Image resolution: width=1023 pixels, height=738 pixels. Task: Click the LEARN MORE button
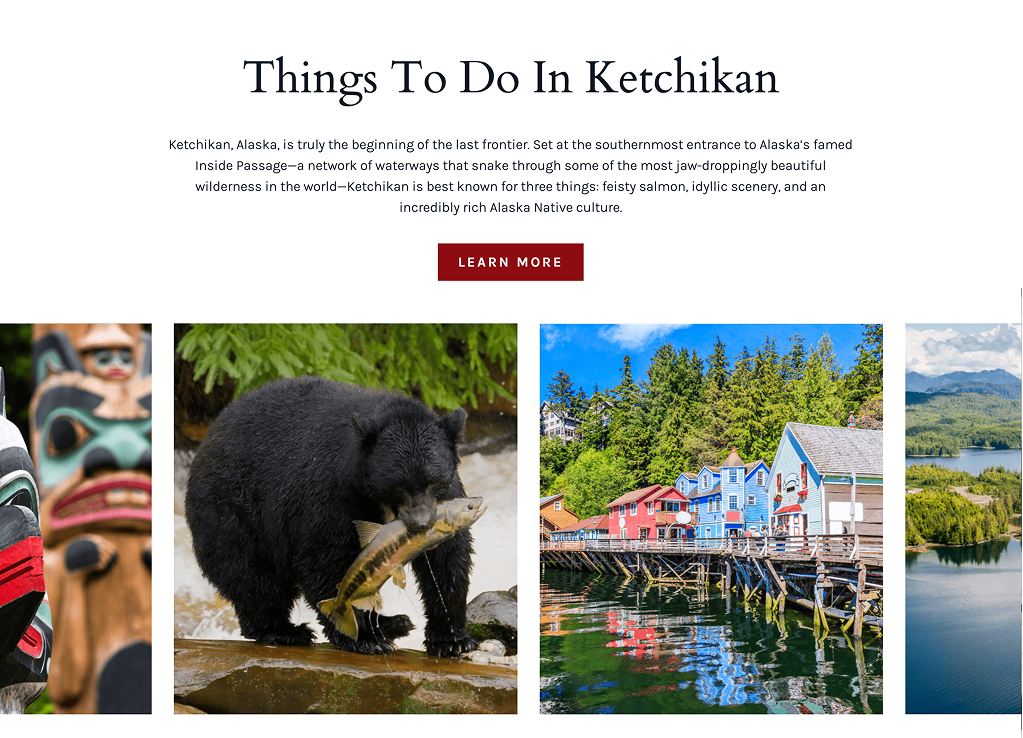pyautogui.click(x=510, y=262)
